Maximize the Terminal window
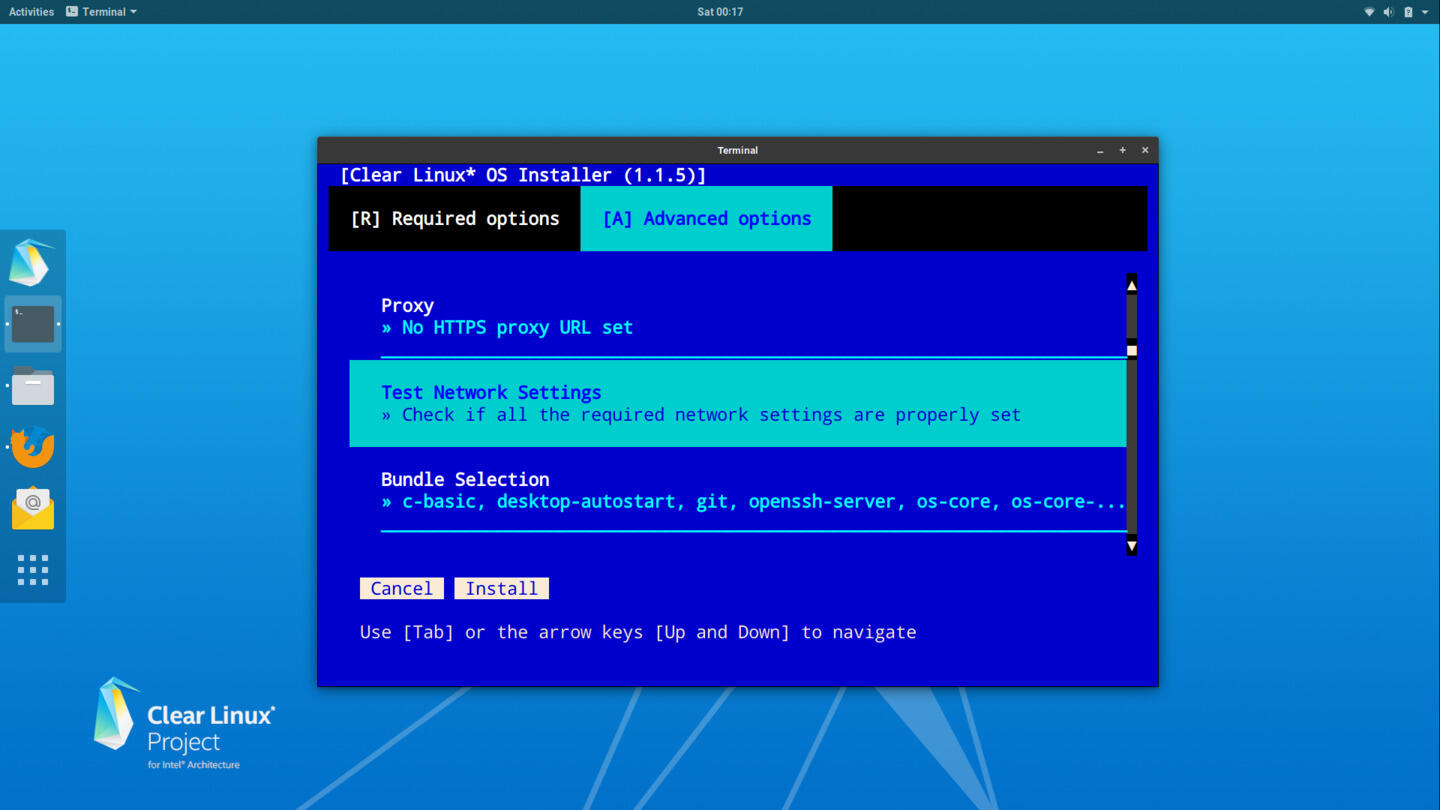Screen dimensions: 1440x810 pyautogui.click(x=1122, y=150)
